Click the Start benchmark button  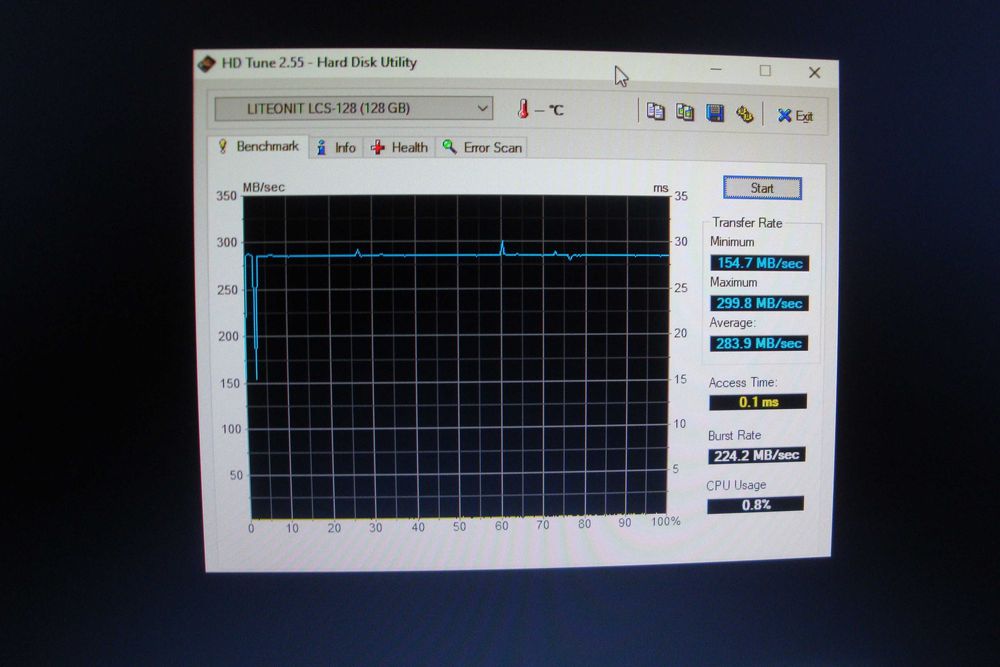point(762,188)
